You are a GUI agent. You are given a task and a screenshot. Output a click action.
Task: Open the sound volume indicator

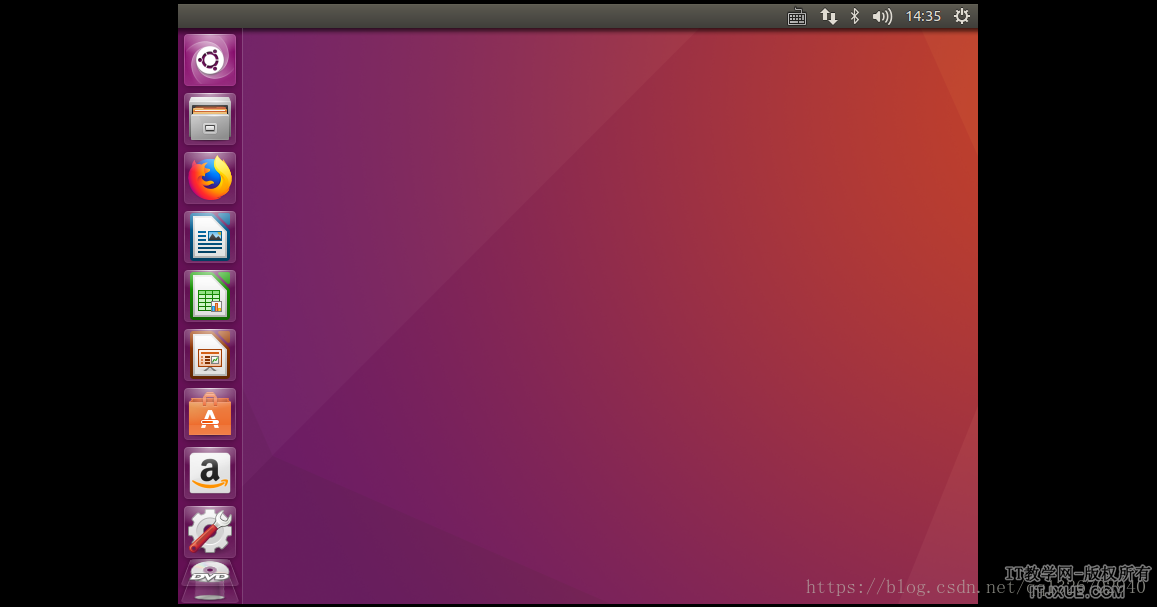(x=881, y=16)
